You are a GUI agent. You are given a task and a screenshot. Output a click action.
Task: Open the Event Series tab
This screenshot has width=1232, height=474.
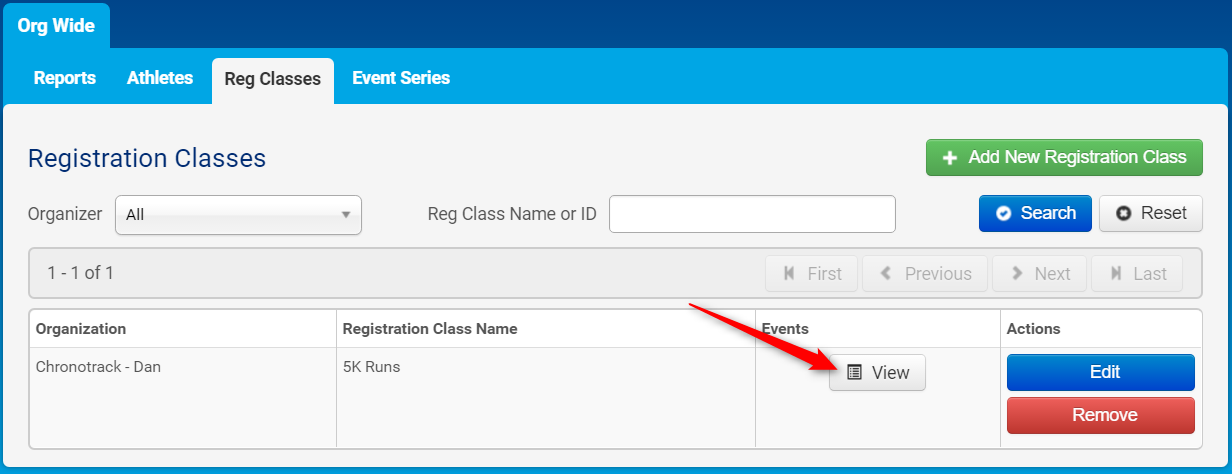click(x=401, y=77)
